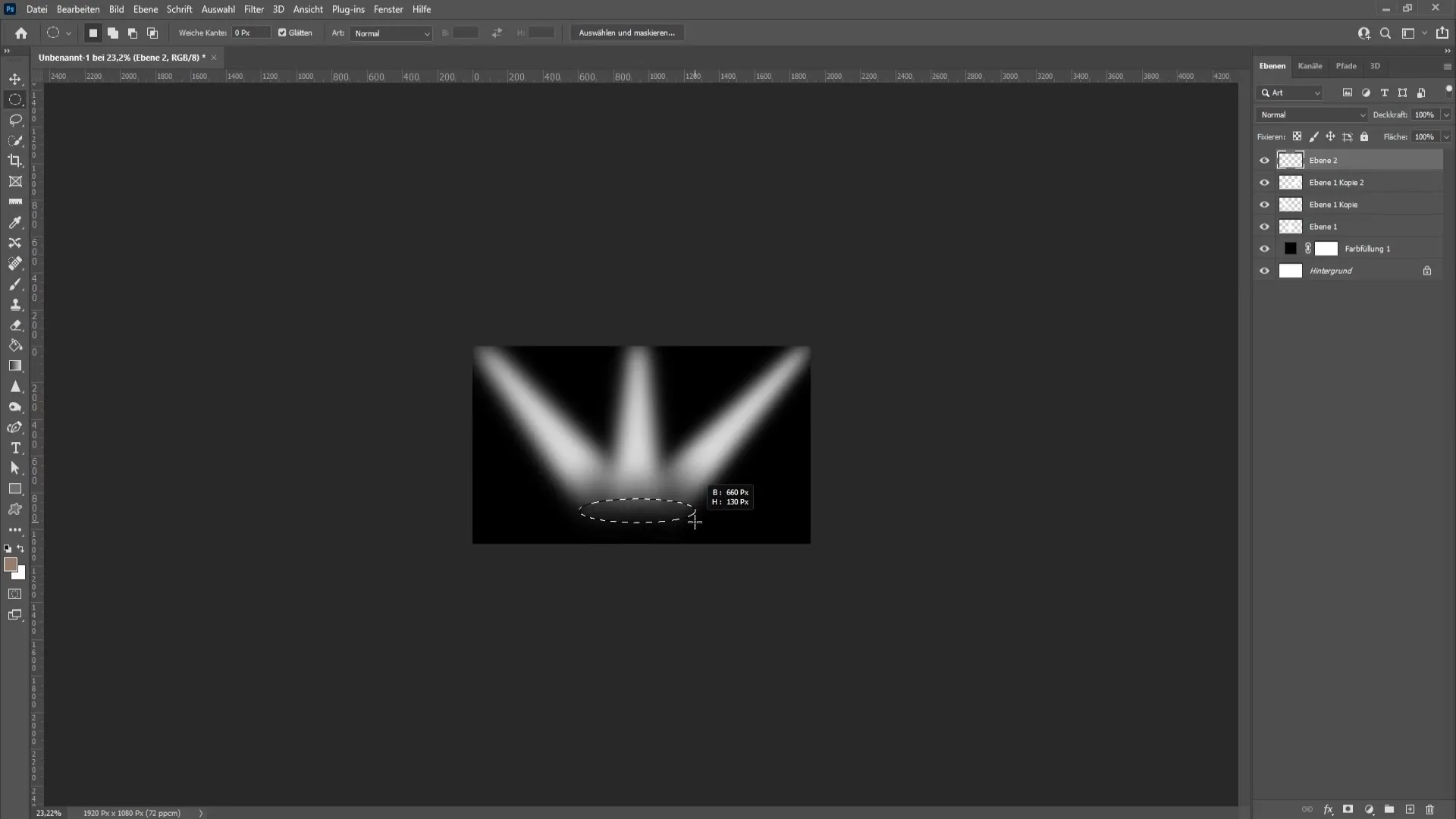Select the Brush tool
This screenshot has height=819, width=1456.
click(15, 283)
